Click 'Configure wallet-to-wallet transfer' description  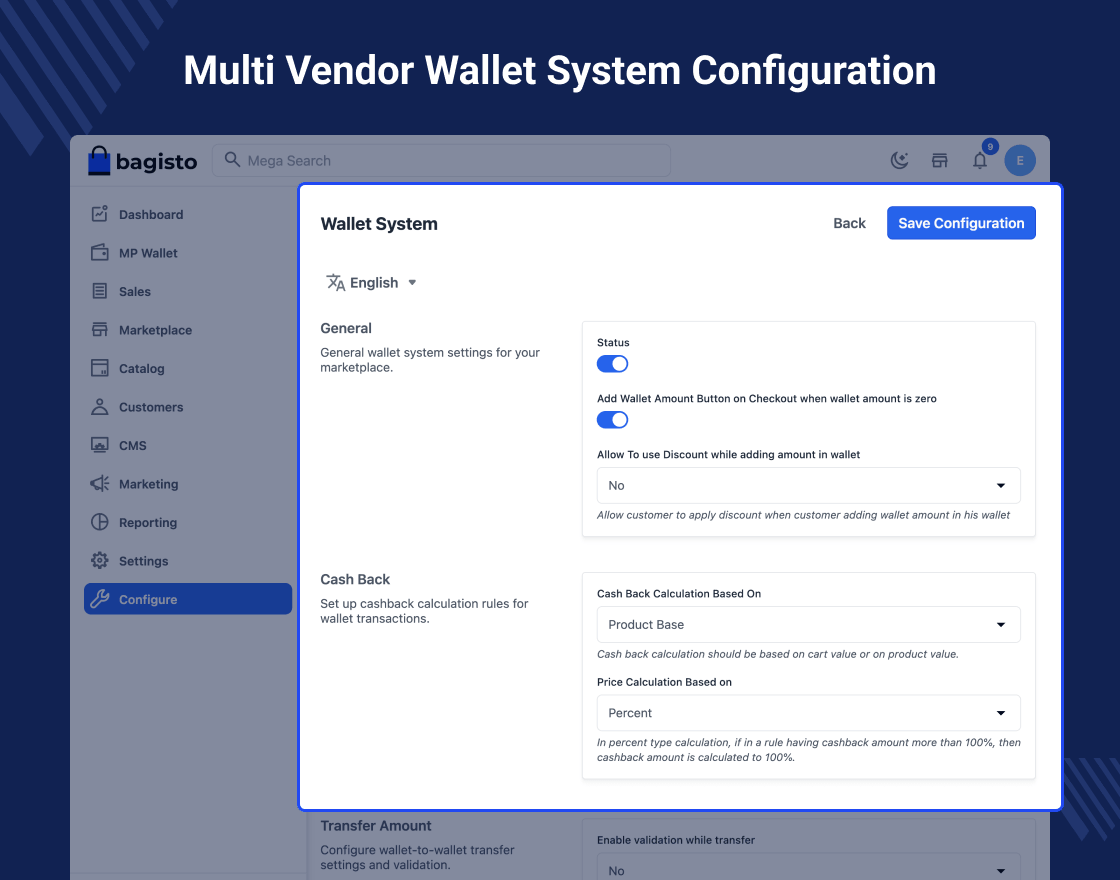[417, 857]
